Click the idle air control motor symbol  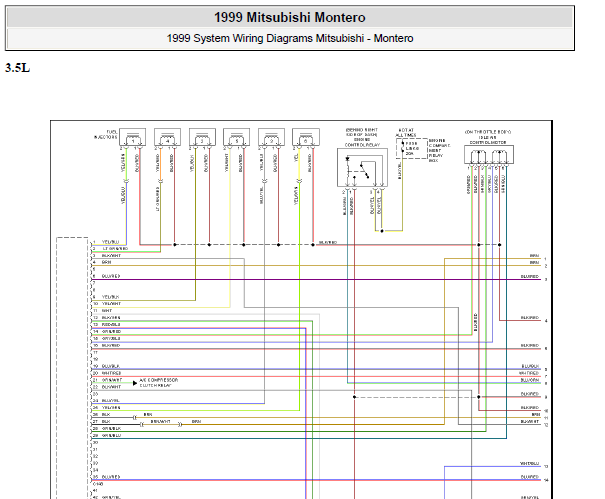pyautogui.click(x=489, y=155)
